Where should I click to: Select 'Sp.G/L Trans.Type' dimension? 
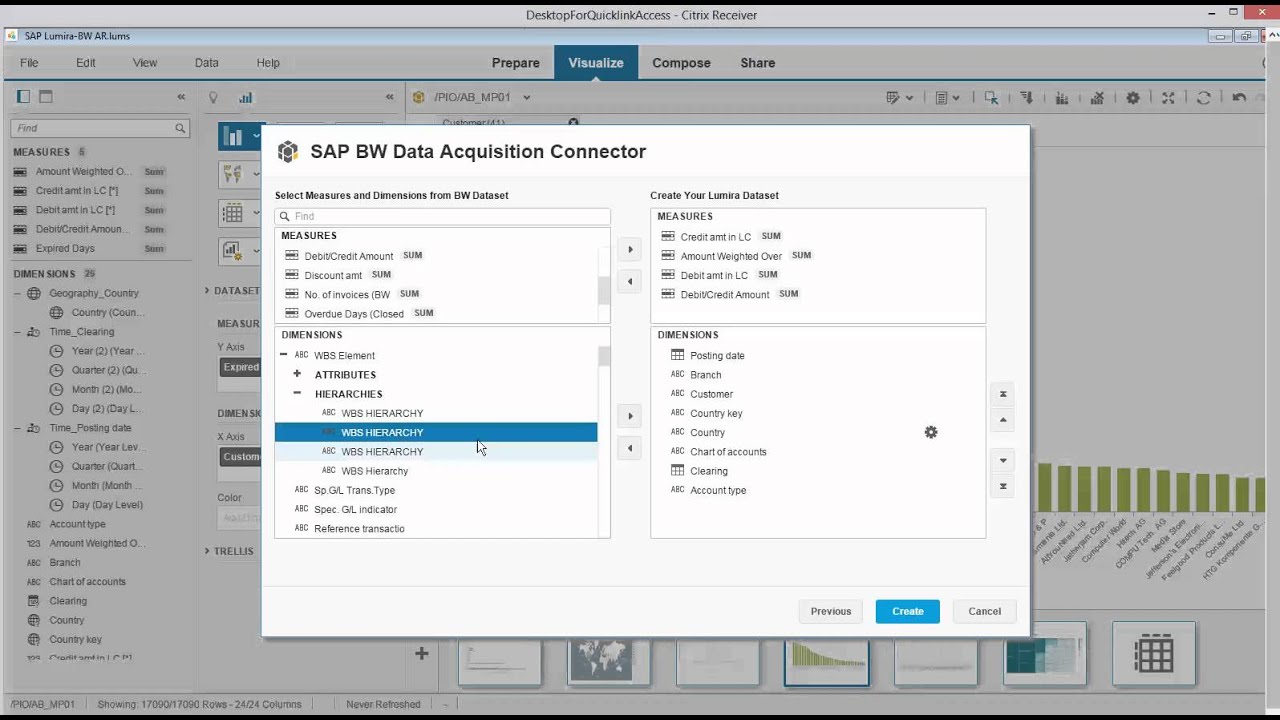point(354,490)
